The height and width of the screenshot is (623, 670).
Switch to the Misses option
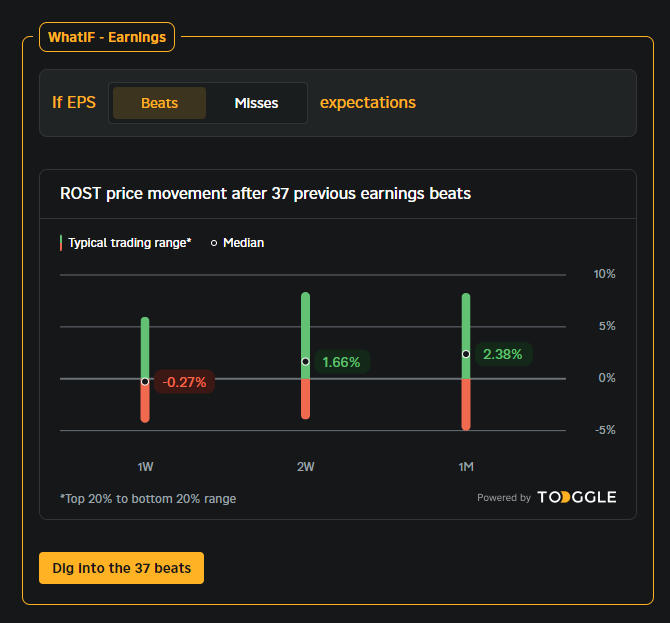click(x=256, y=103)
